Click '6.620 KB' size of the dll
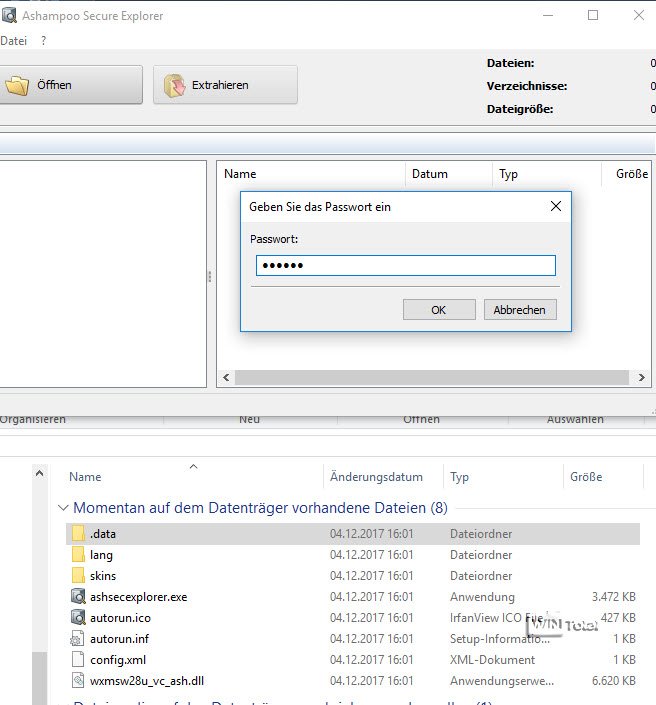 613,681
